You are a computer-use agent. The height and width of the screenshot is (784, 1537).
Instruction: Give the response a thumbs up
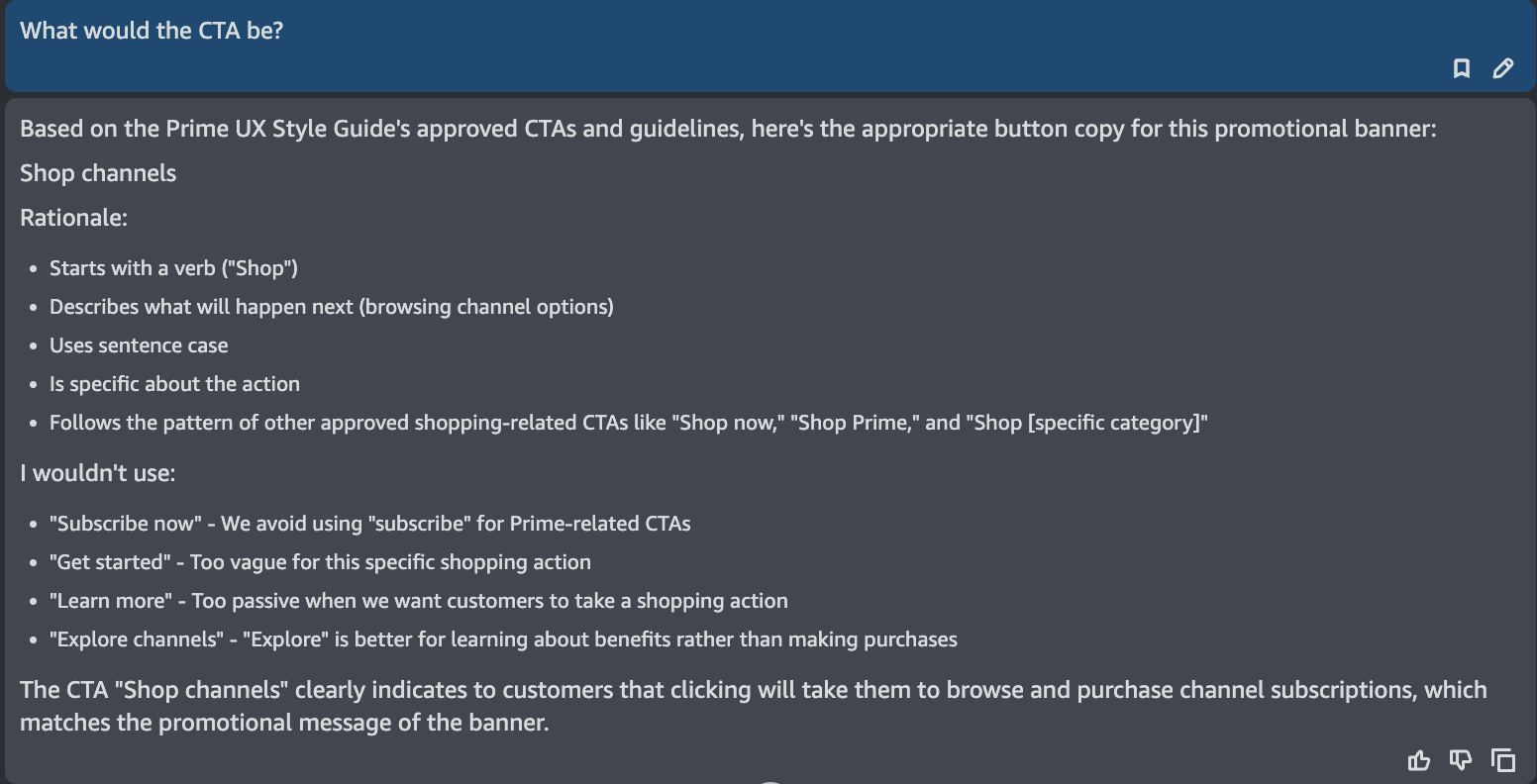[x=1419, y=760]
